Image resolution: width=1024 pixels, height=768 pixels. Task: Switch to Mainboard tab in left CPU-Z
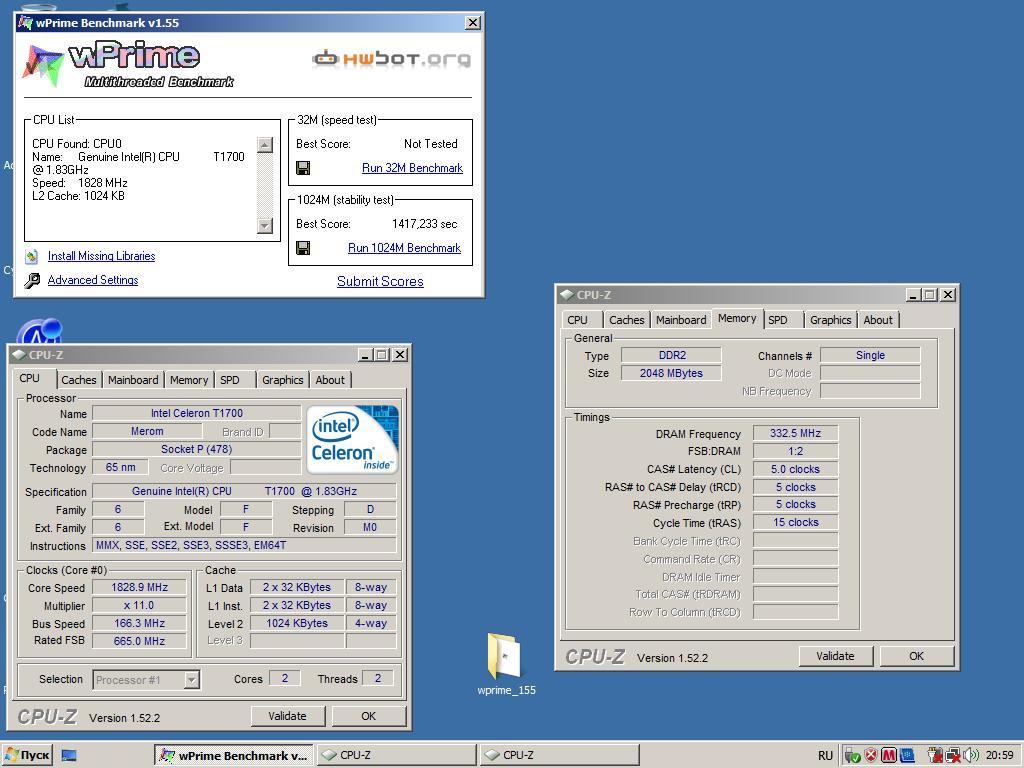click(x=133, y=380)
